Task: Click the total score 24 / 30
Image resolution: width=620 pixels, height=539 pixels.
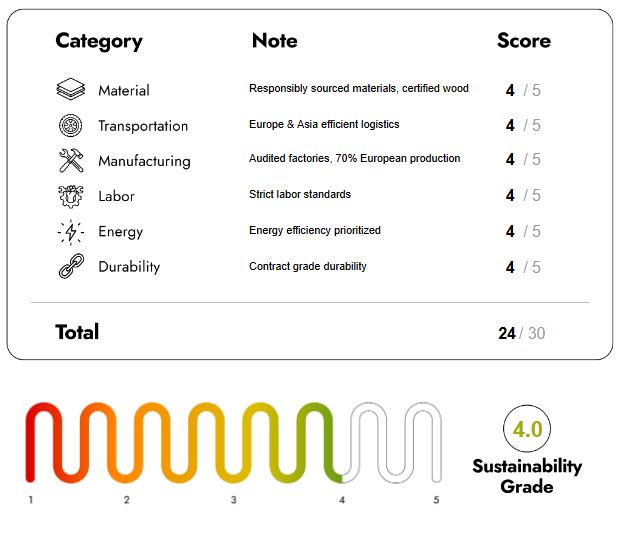Action: click(521, 333)
